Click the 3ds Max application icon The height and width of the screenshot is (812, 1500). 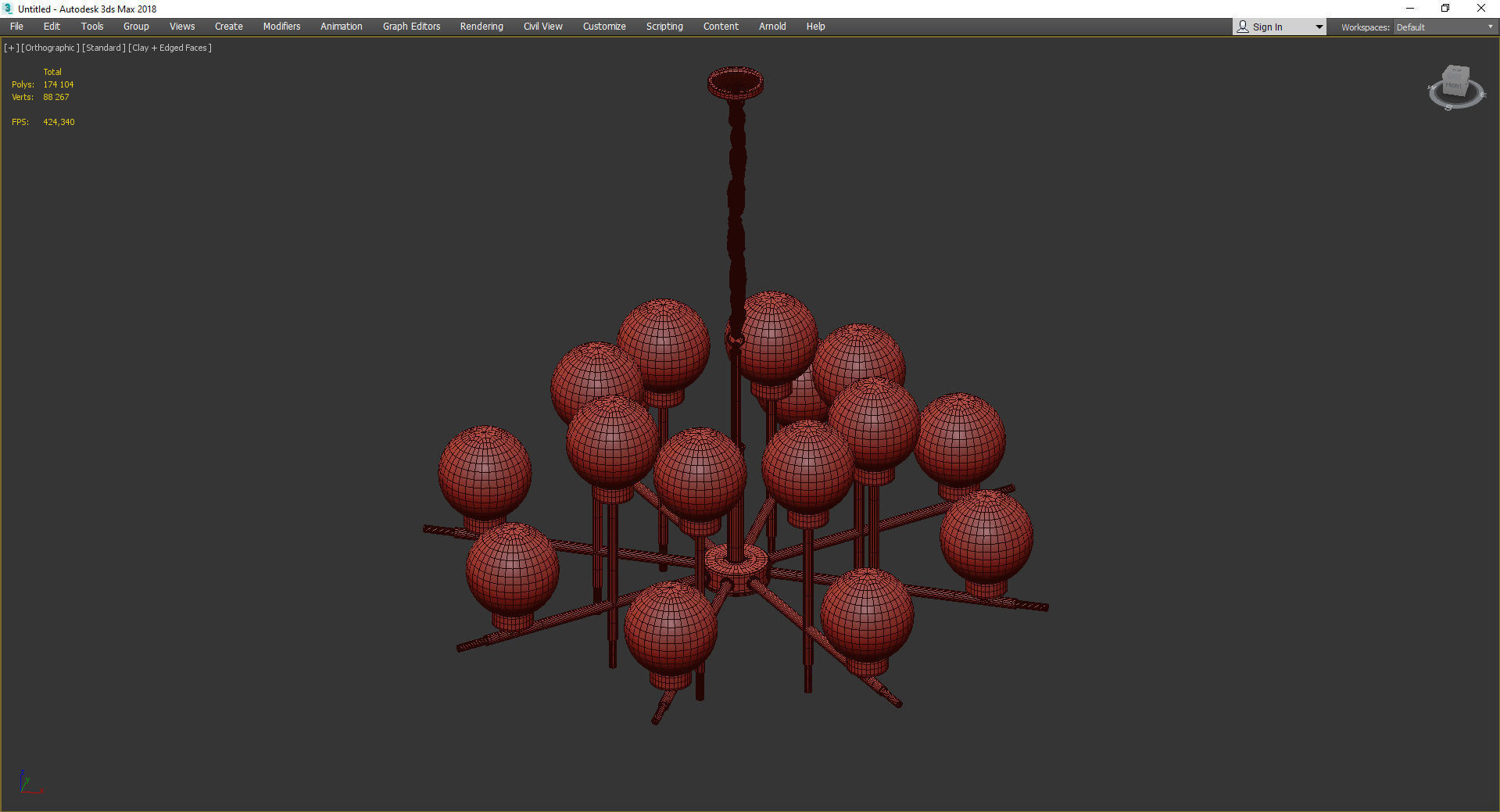[8, 9]
